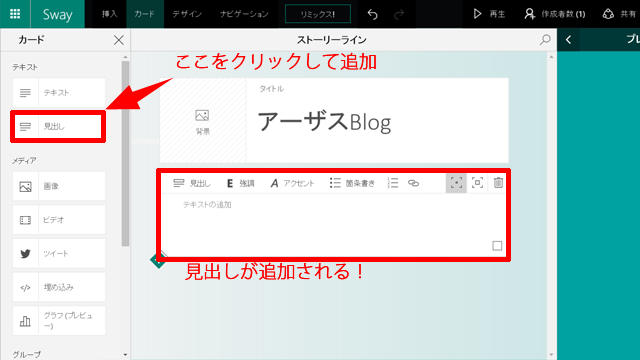Add a 見出し card from the panel

(x=59, y=127)
